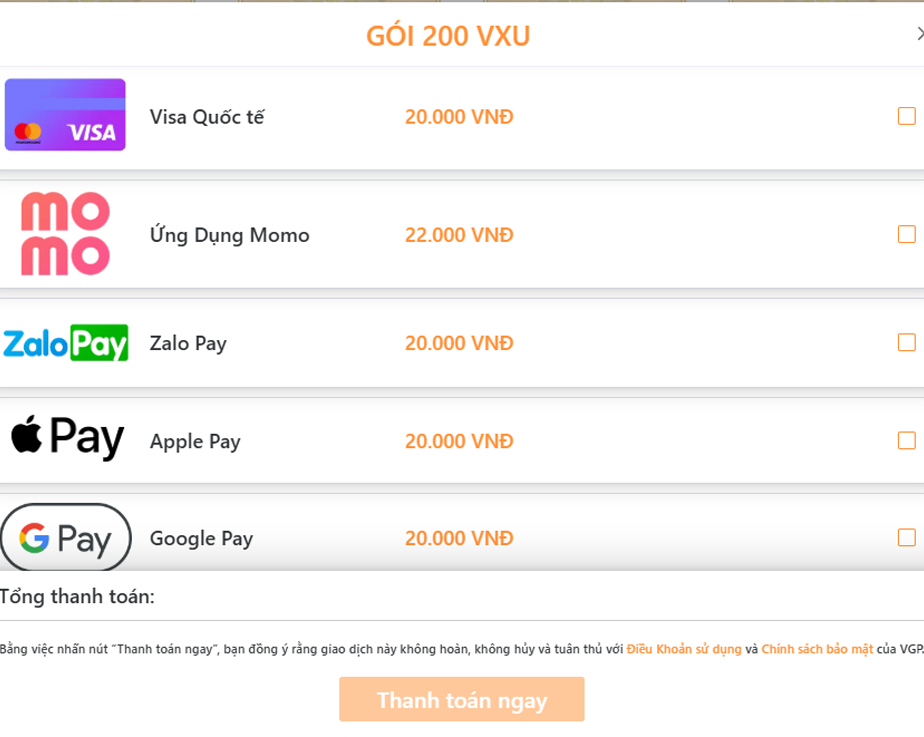Check the Apple Pay payment option box
The width and height of the screenshot is (924, 737).
(906, 440)
